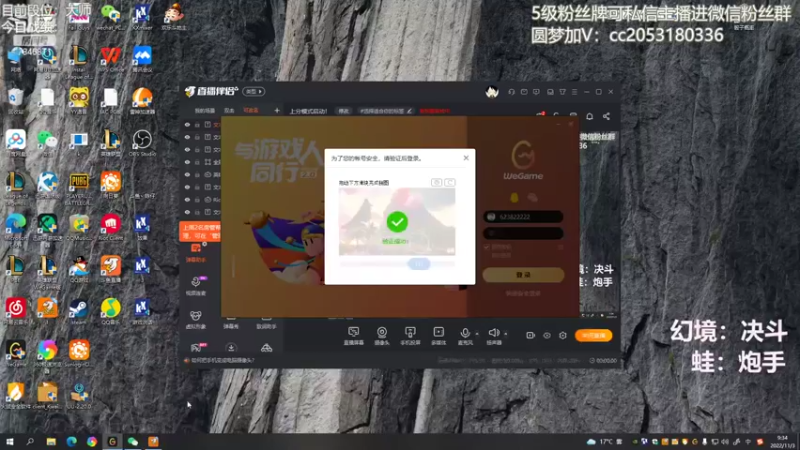This screenshot has height=450, width=800.
Task: Open Baidu Netdisk desktop icon
Action: click(15, 142)
